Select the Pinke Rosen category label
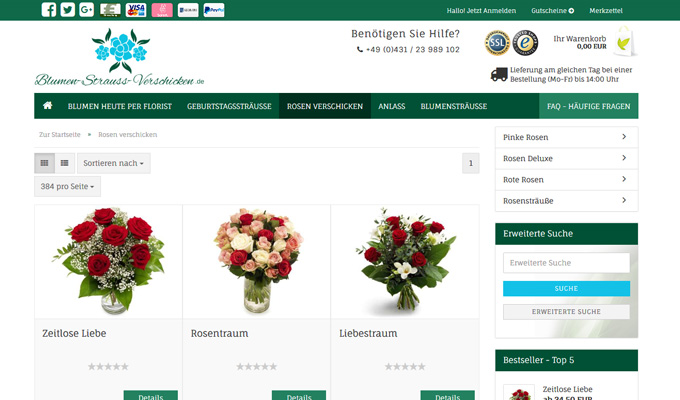This screenshot has height=400, width=680. pos(526,137)
